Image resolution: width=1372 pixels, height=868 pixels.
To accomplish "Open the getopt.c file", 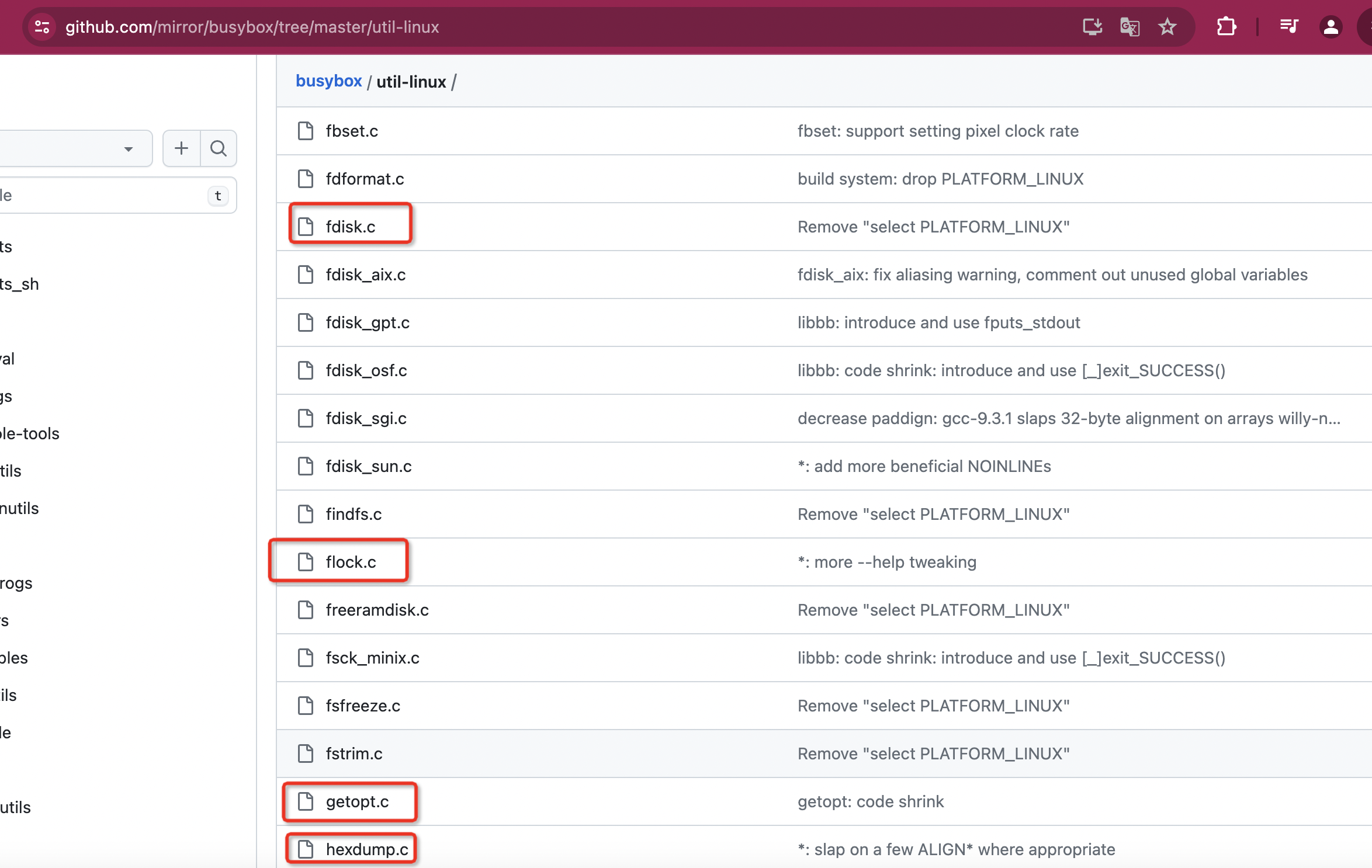I will click(358, 801).
